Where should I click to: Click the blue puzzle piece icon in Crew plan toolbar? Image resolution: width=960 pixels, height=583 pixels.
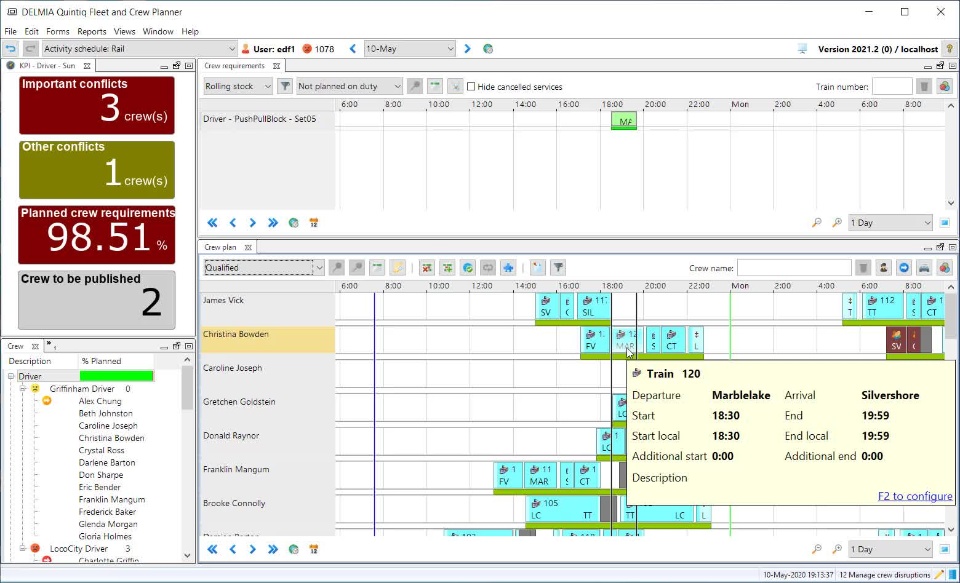pos(508,268)
